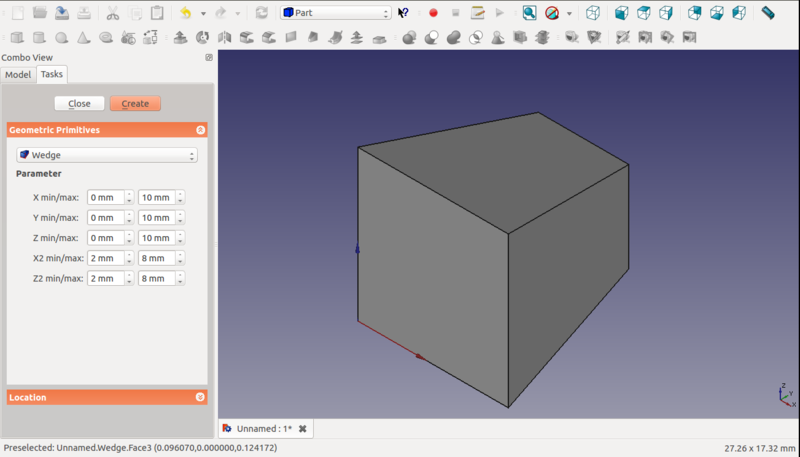This screenshot has height=457, width=800.
Task: Open the draw style dropdown arrow
Action: [x=569, y=14]
